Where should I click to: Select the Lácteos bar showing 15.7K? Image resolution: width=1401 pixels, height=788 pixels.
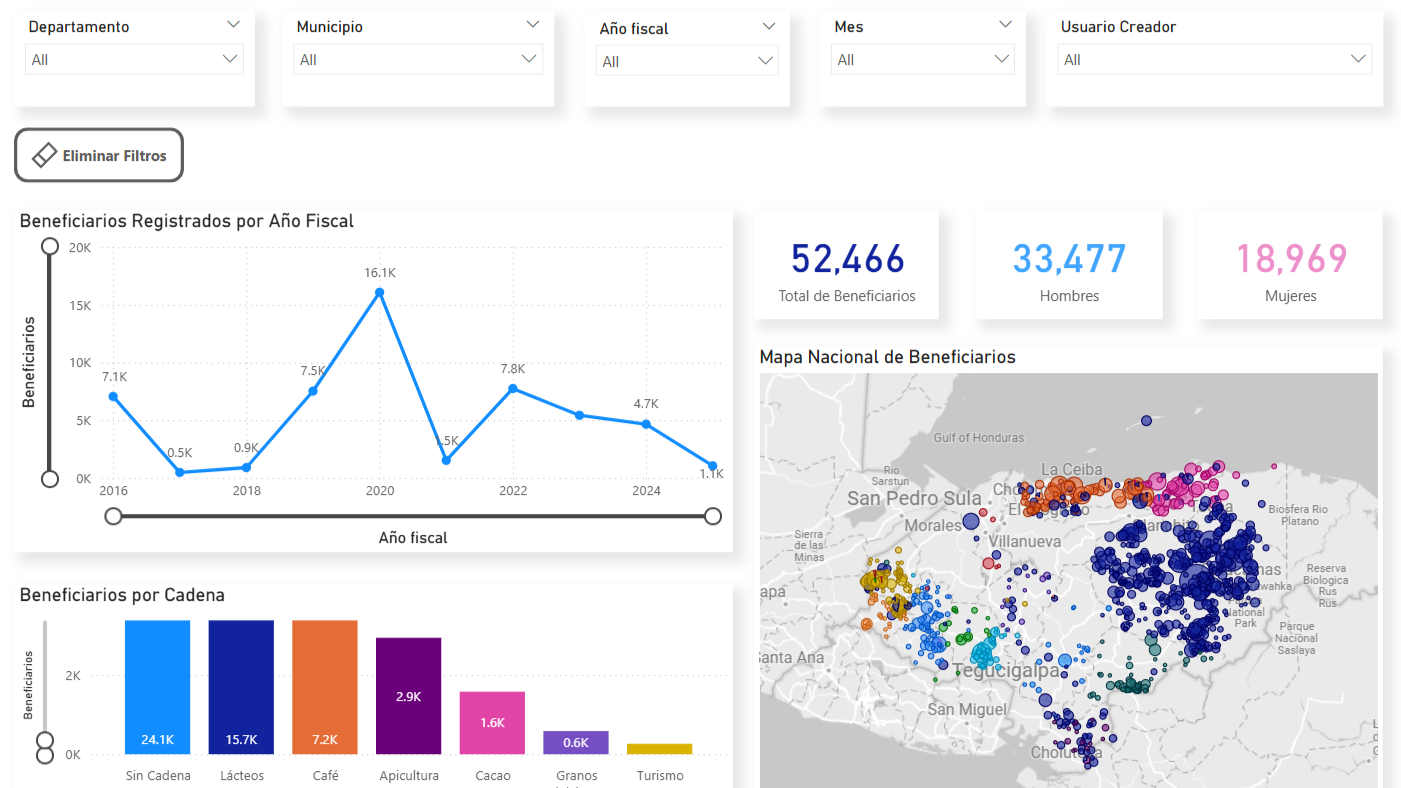[x=241, y=687]
